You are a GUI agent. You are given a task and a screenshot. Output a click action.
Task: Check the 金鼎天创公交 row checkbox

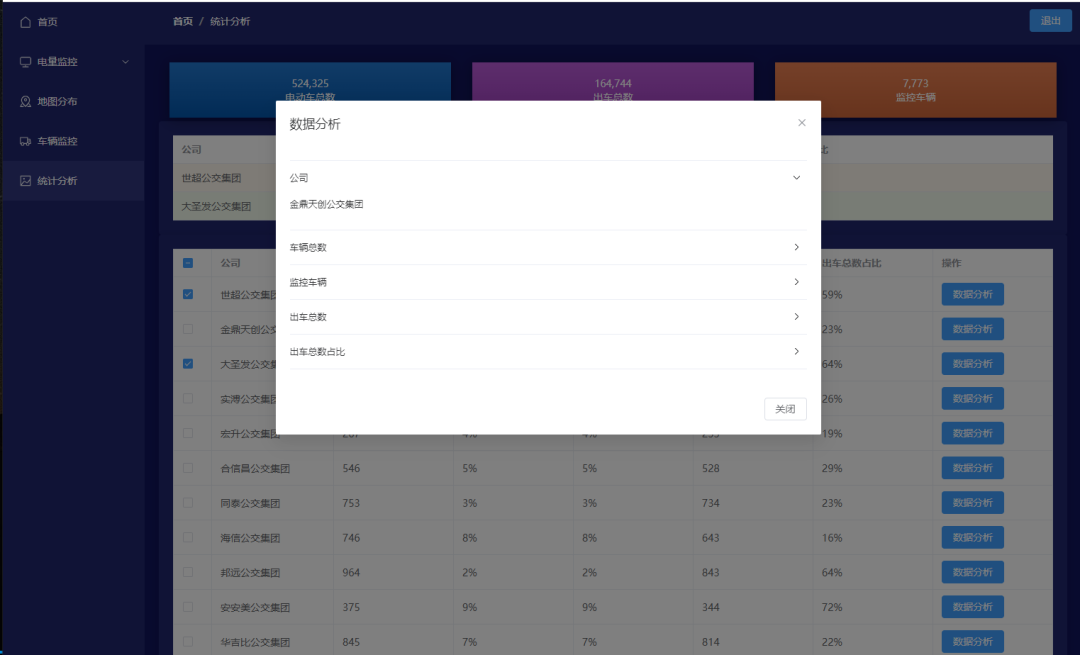click(188, 329)
